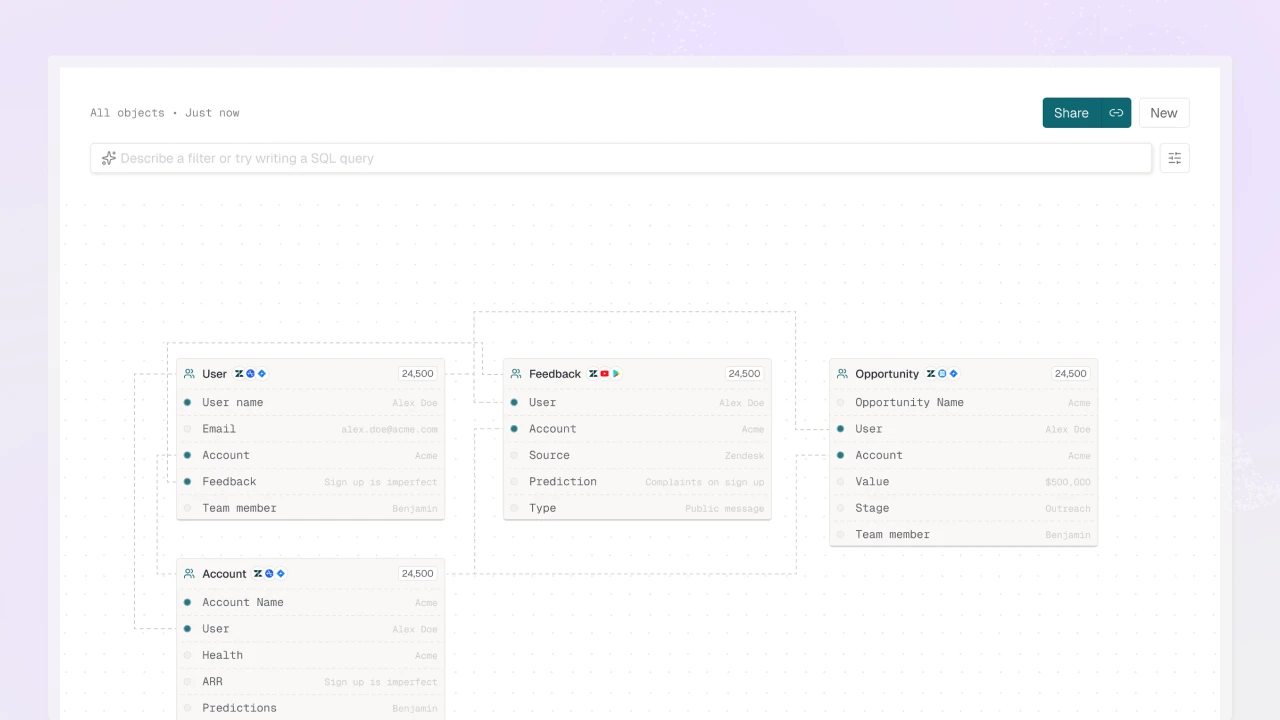Toggle the Account Name field dot
This screenshot has width=1280, height=720.
tap(187, 602)
